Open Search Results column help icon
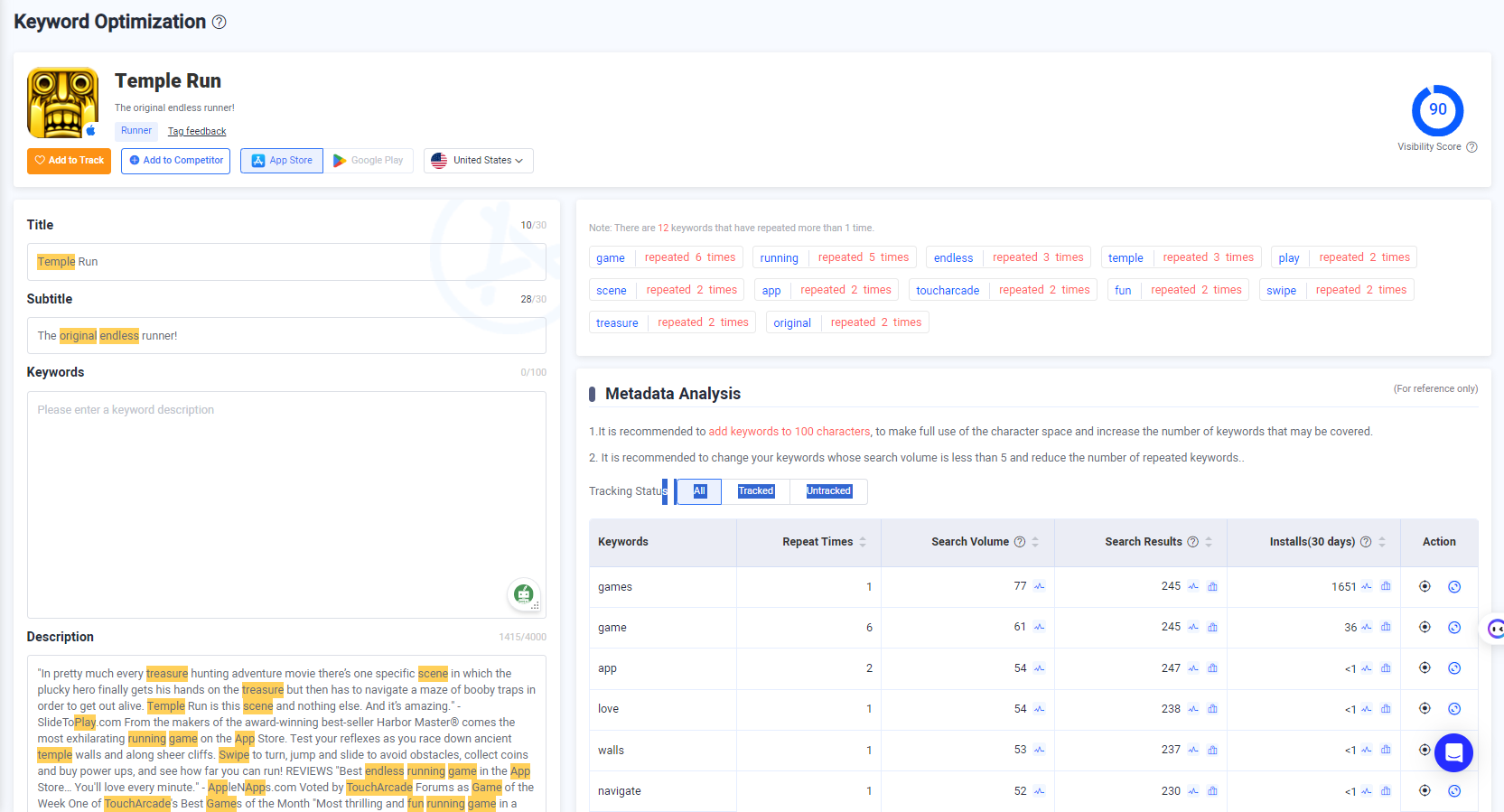Screen dimensions: 1504x812 click(x=1192, y=542)
